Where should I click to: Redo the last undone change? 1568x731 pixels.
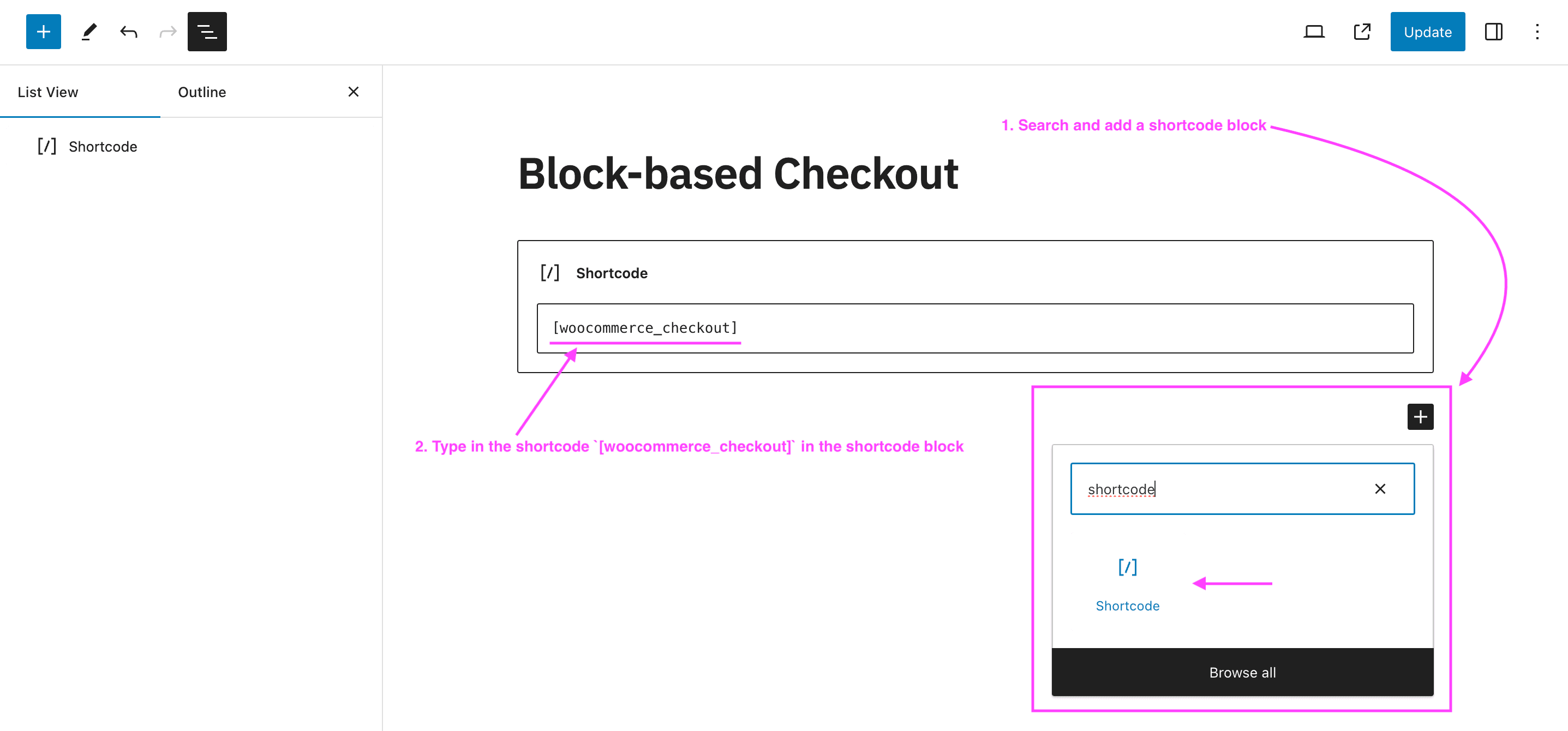click(167, 32)
